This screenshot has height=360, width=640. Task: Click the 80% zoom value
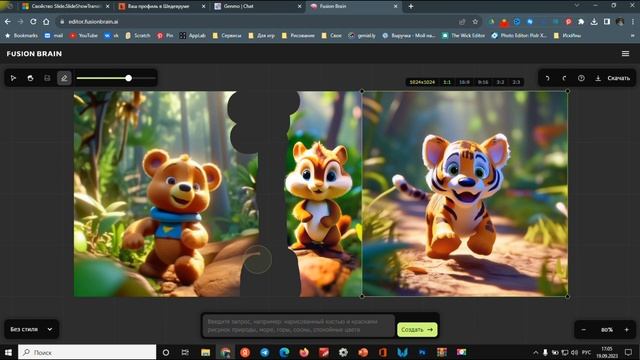(607, 329)
